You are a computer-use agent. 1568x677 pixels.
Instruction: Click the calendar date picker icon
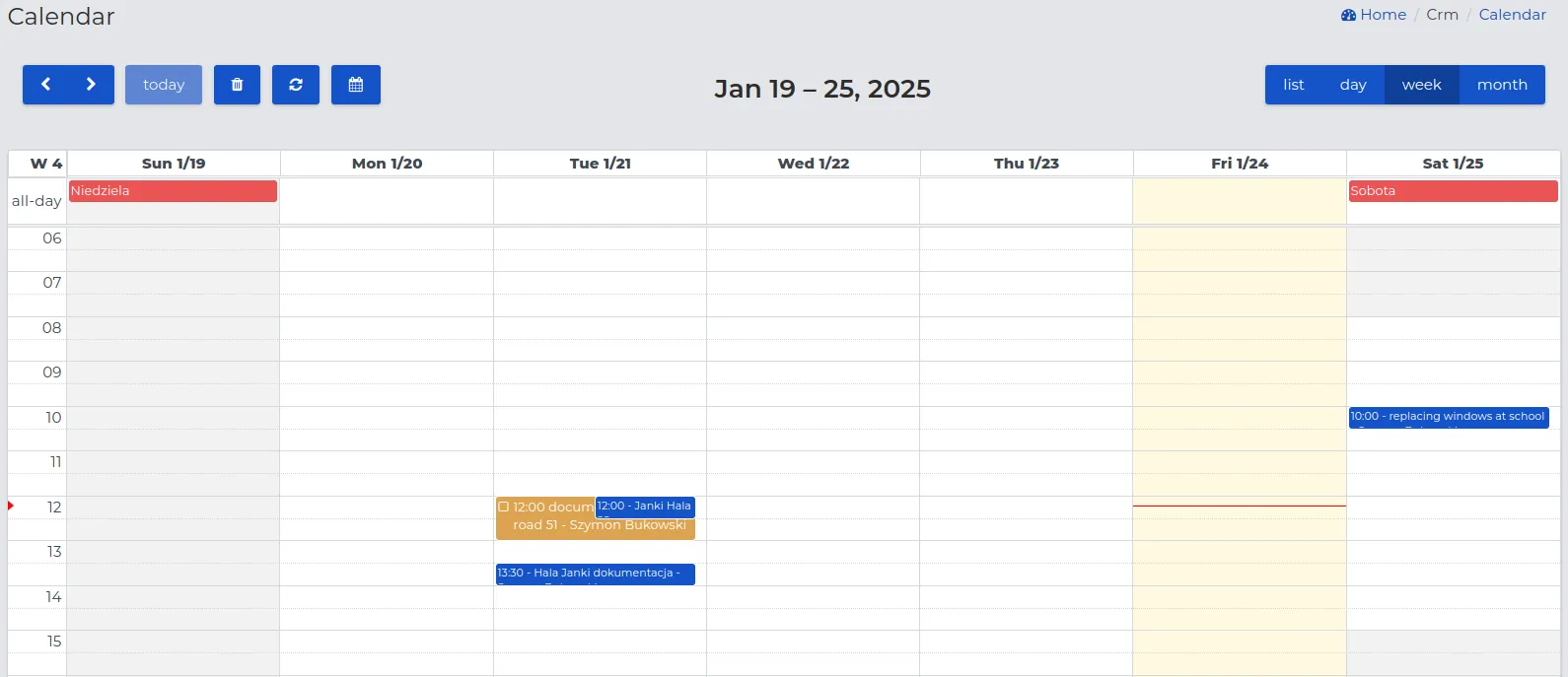coord(356,85)
